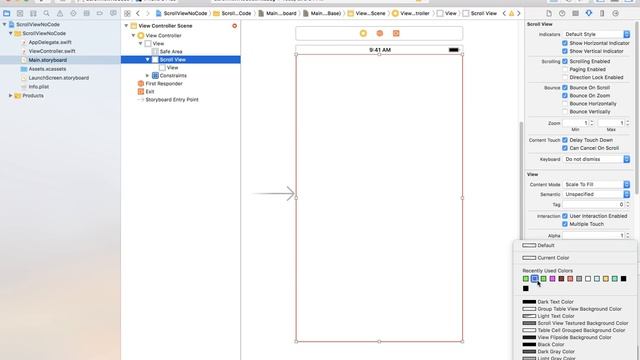Click the jump bar warning triangle icon

511,13
